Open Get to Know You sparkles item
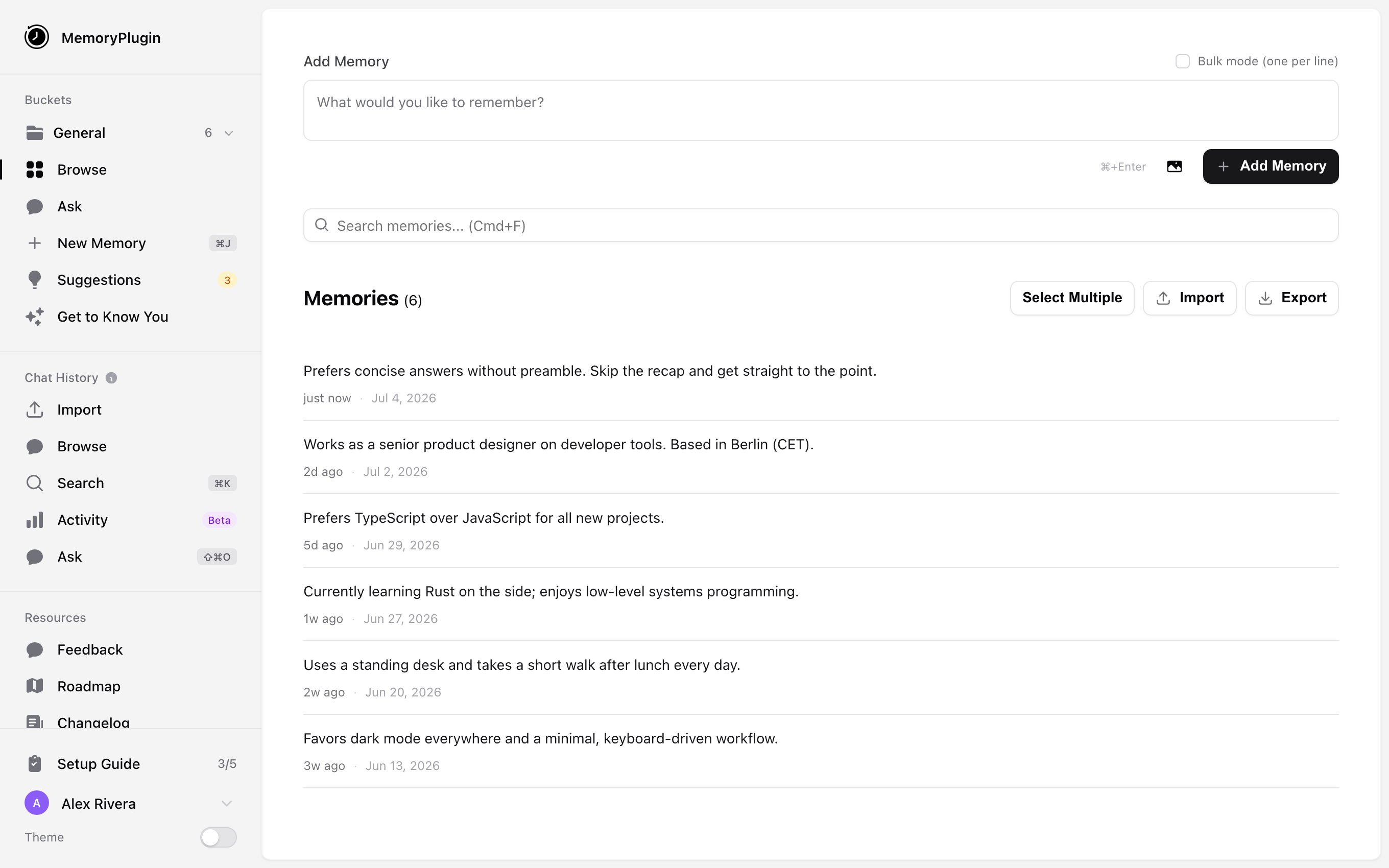This screenshot has height=868, width=1389. (x=131, y=317)
